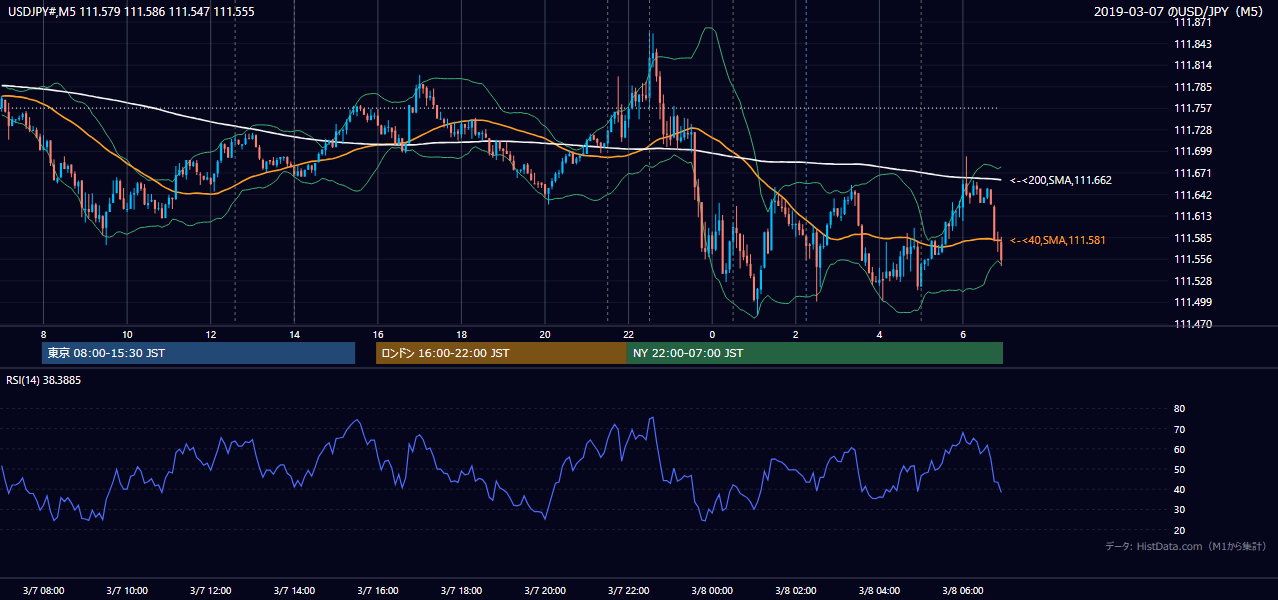Click the 3/7 22:00 time label
Screen dimensions: 1278x600
click(629, 590)
